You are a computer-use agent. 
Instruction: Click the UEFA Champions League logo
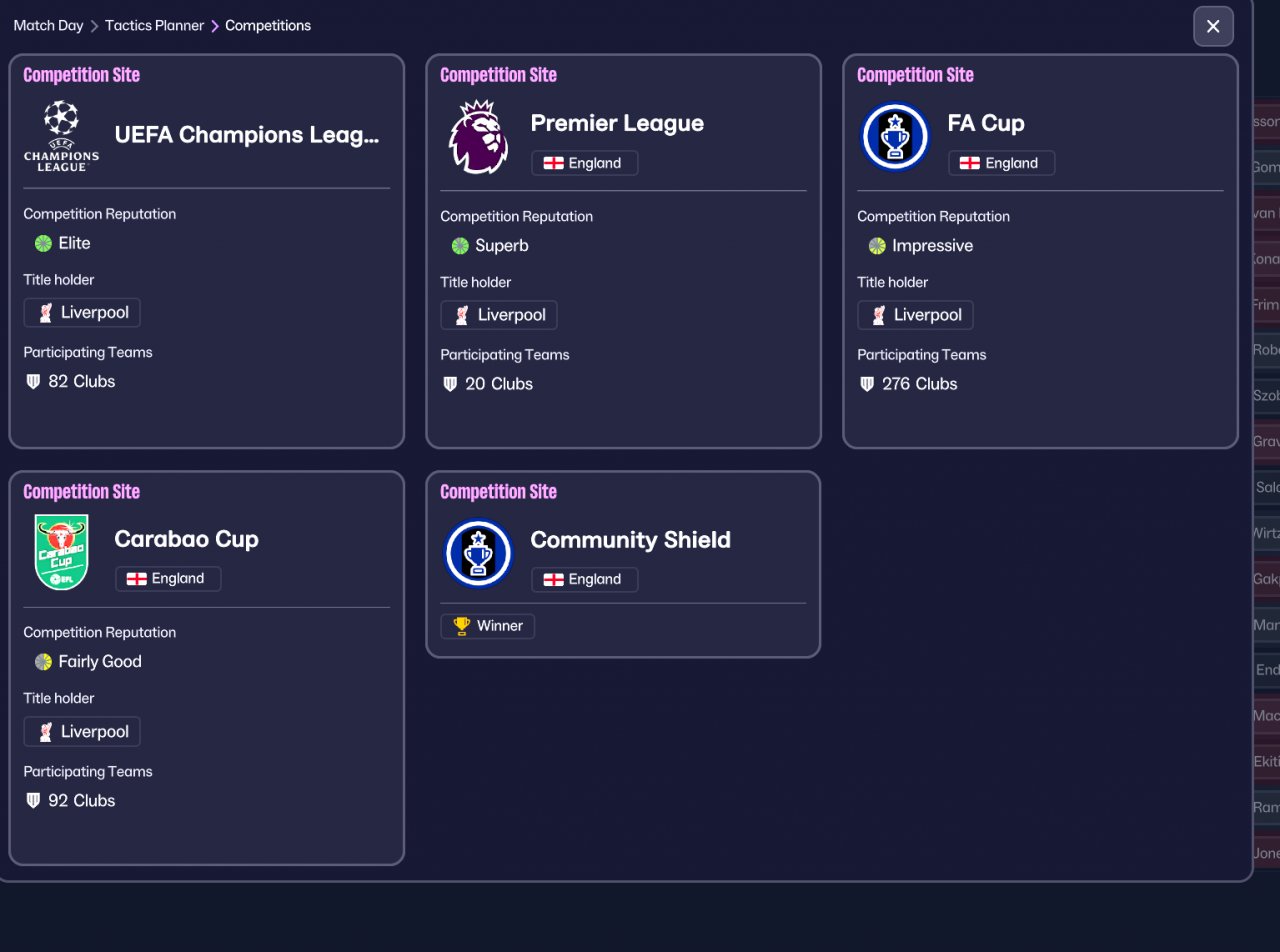tap(61, 136)
